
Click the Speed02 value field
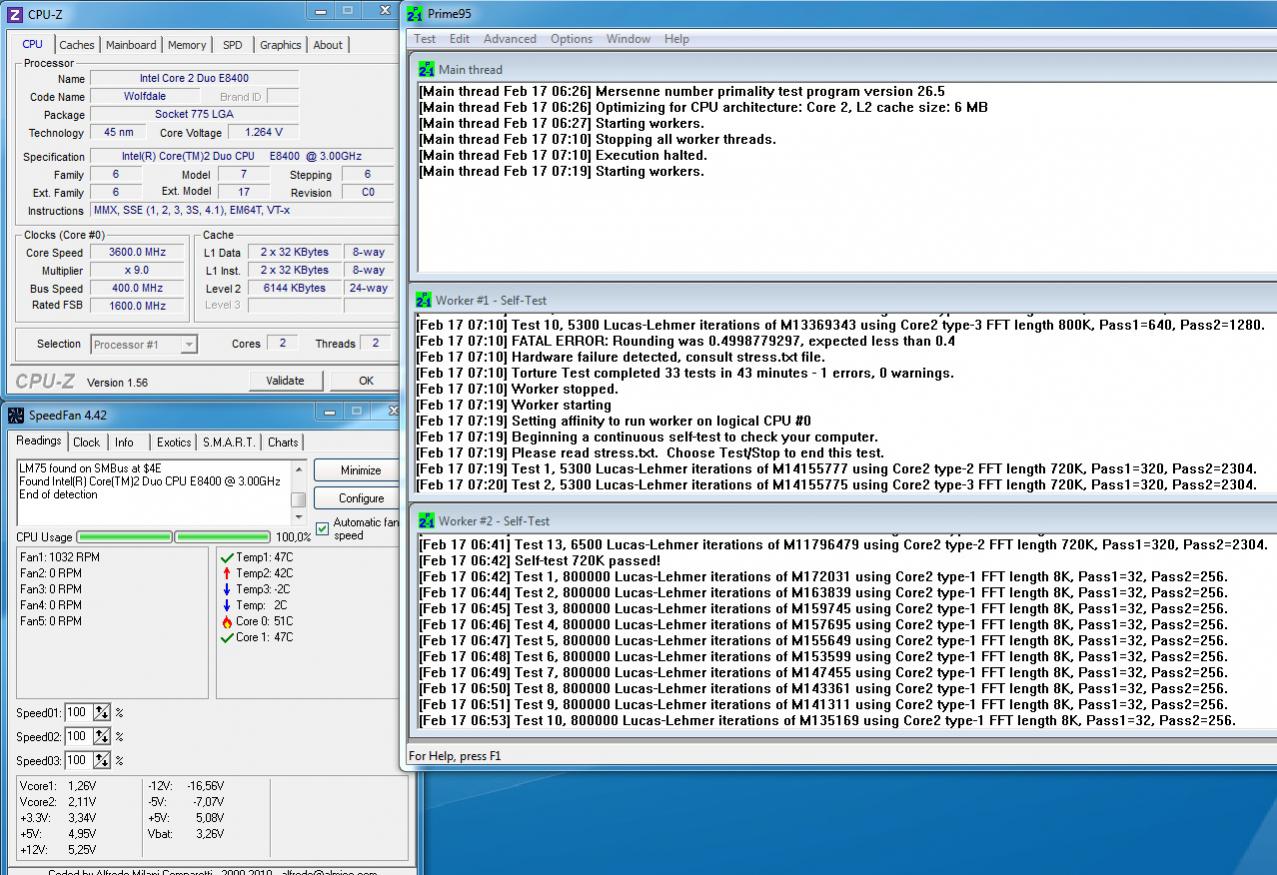[x=78, y=737]
